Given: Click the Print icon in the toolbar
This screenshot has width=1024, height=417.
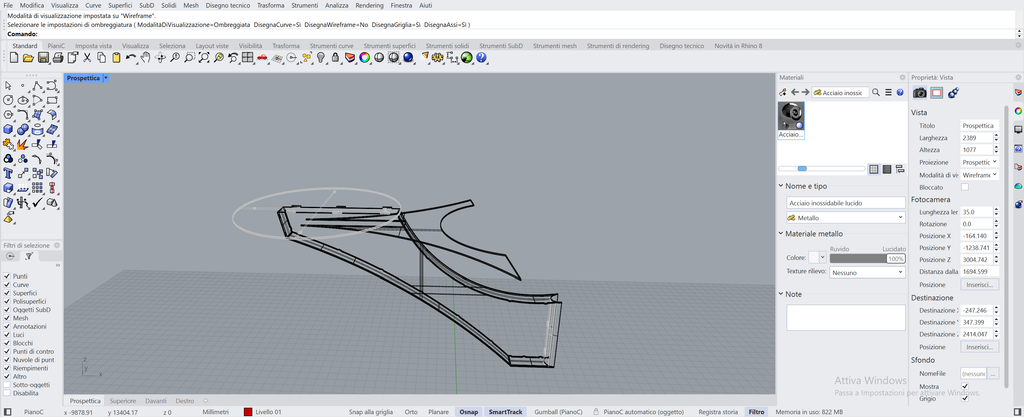Looking at the screenshot, I should tap(57, 58).
